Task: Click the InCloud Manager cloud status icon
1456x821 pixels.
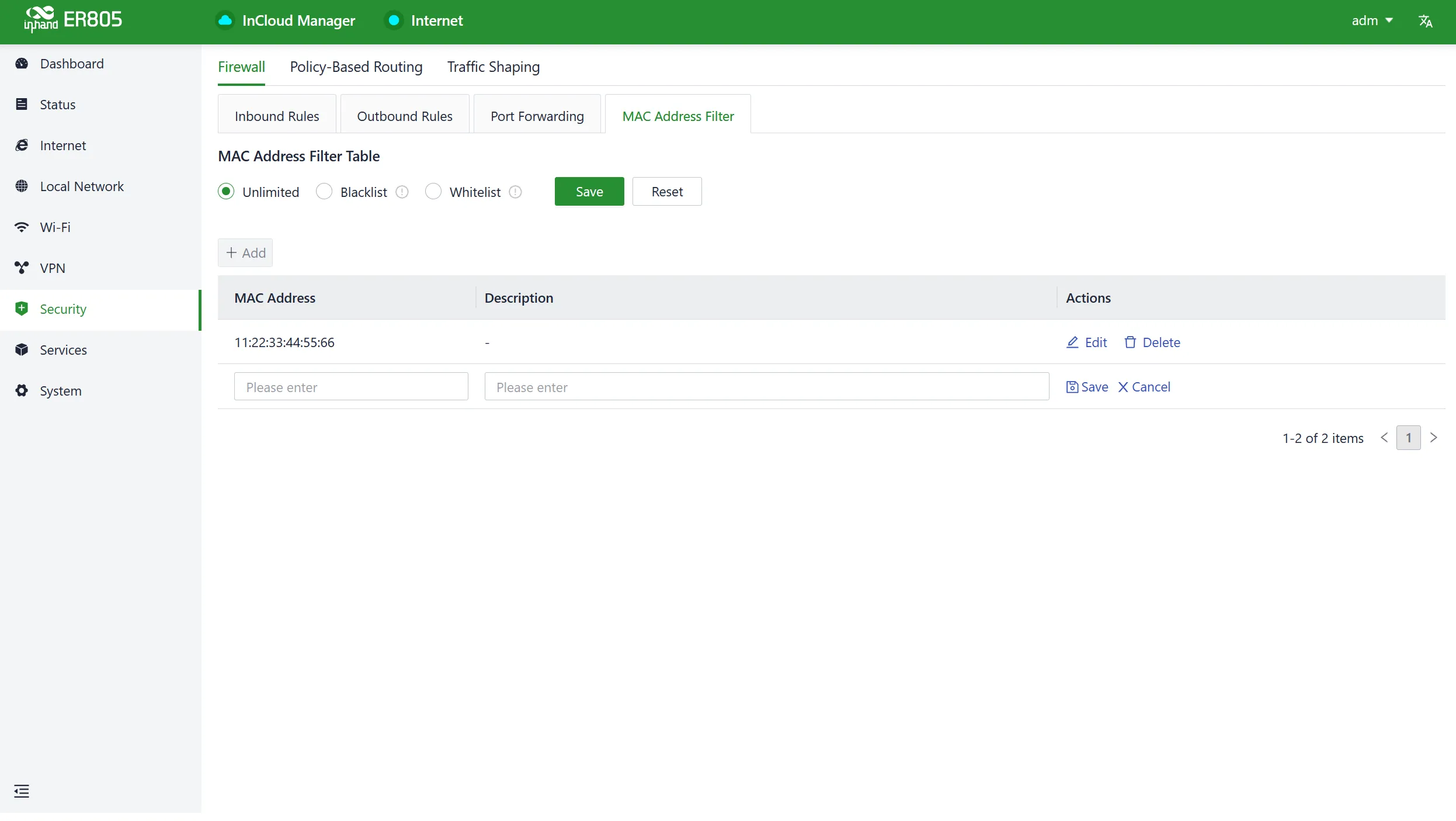Action: (225, 20)
